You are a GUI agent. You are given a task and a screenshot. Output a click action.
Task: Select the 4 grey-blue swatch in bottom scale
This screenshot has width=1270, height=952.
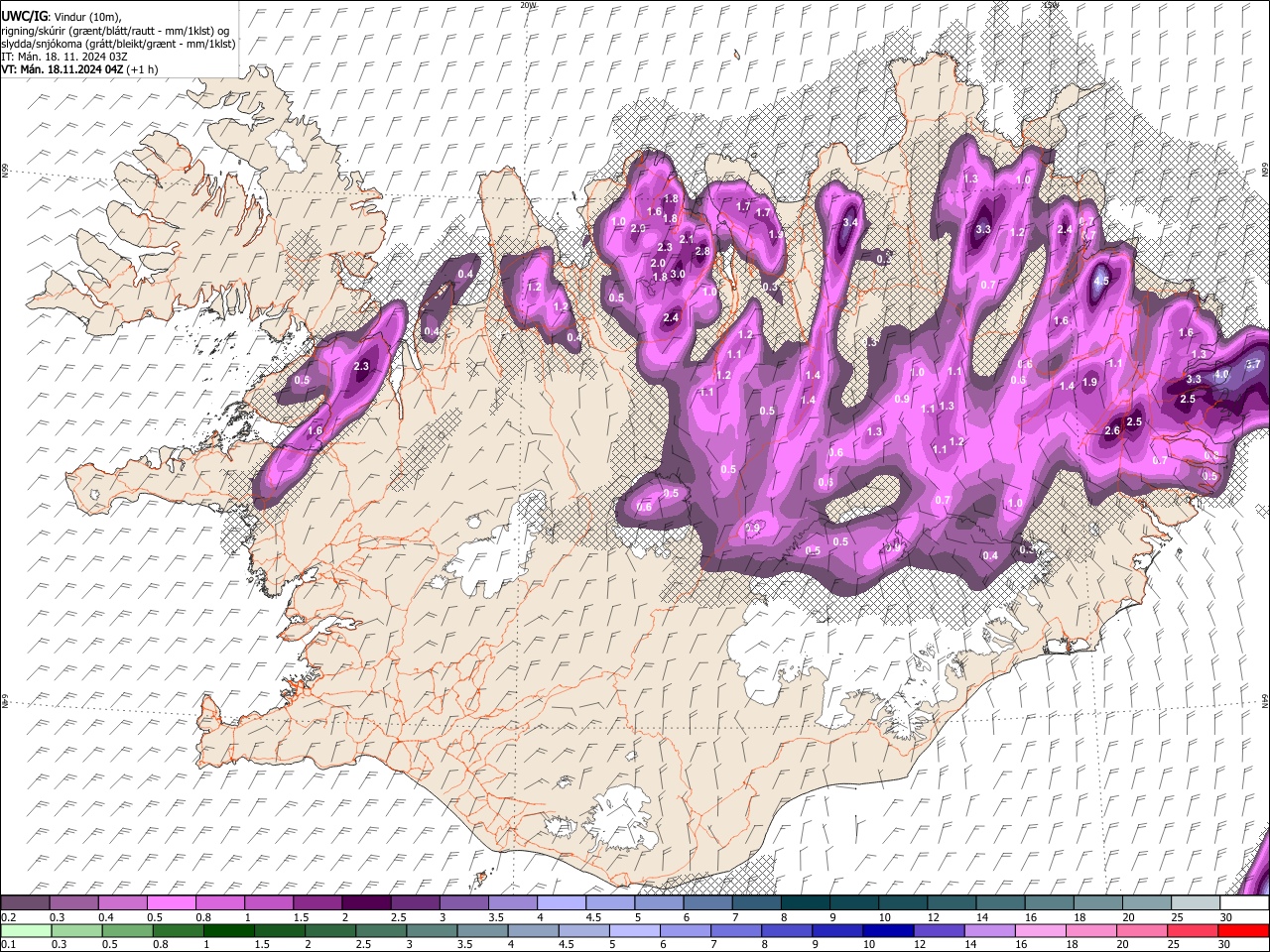pos(533,931)
